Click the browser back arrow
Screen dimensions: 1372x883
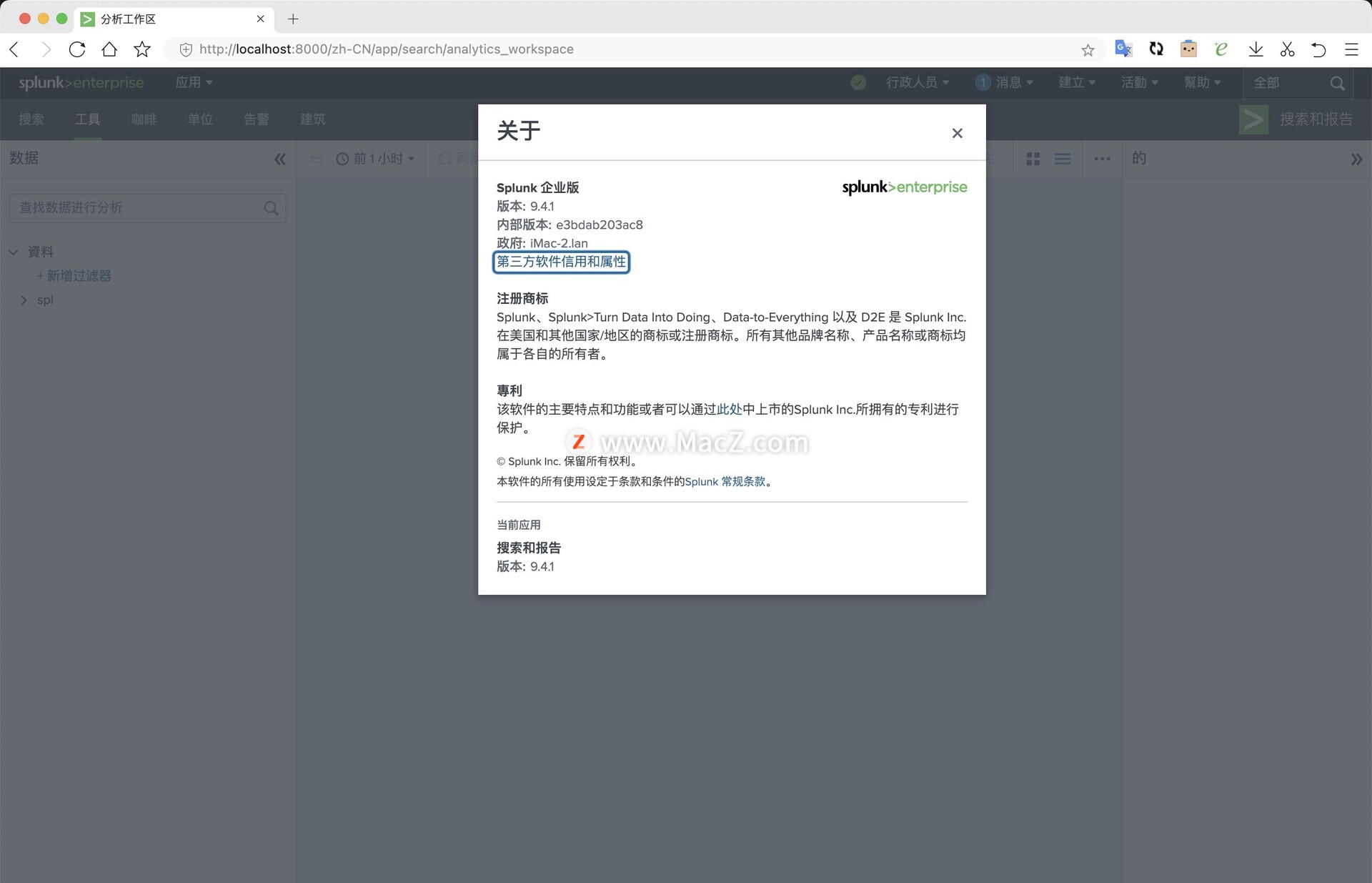tap(14, 49)
